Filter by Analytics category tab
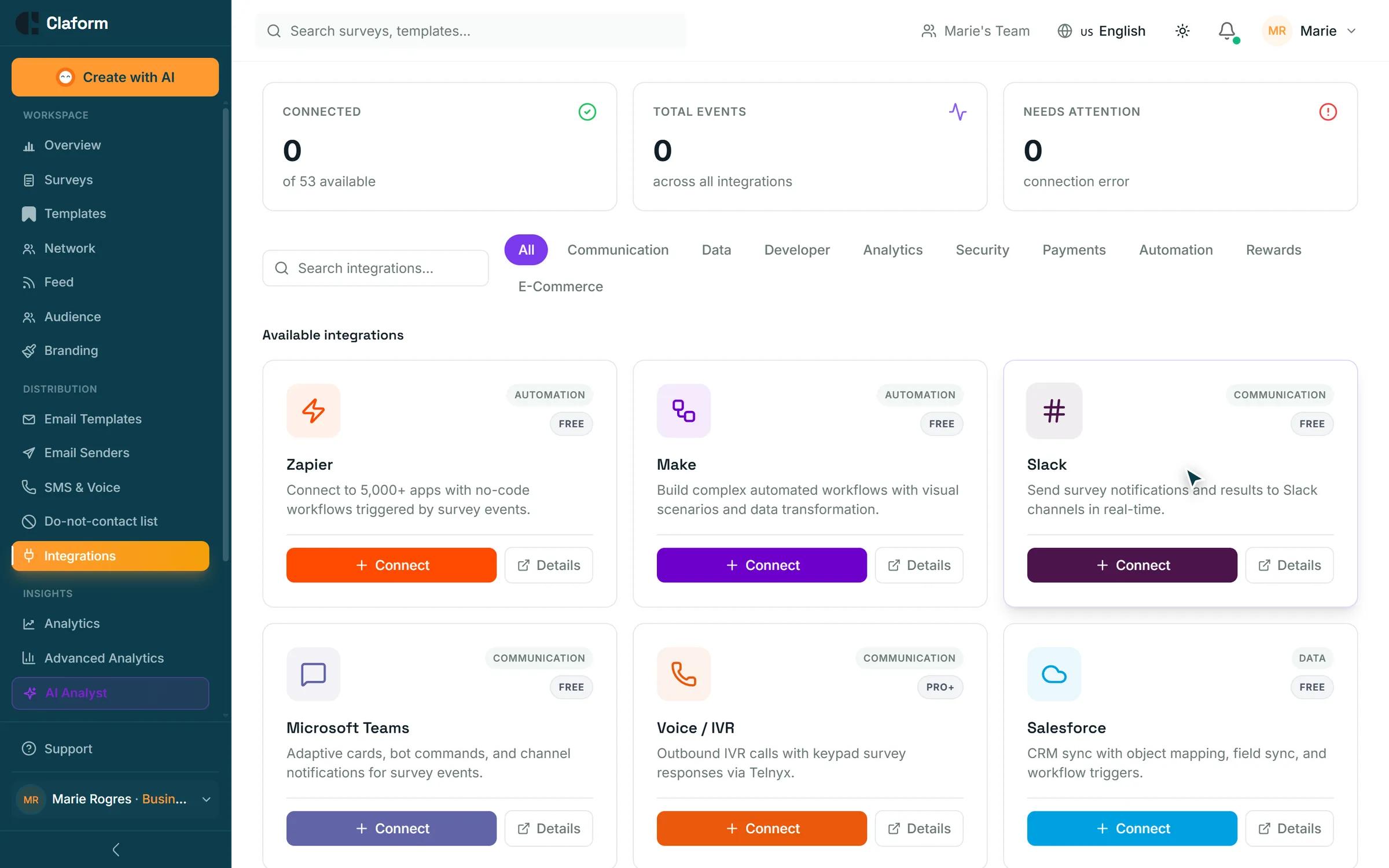The width and height of the screenshot is (1389, 868). click(892, 250)
